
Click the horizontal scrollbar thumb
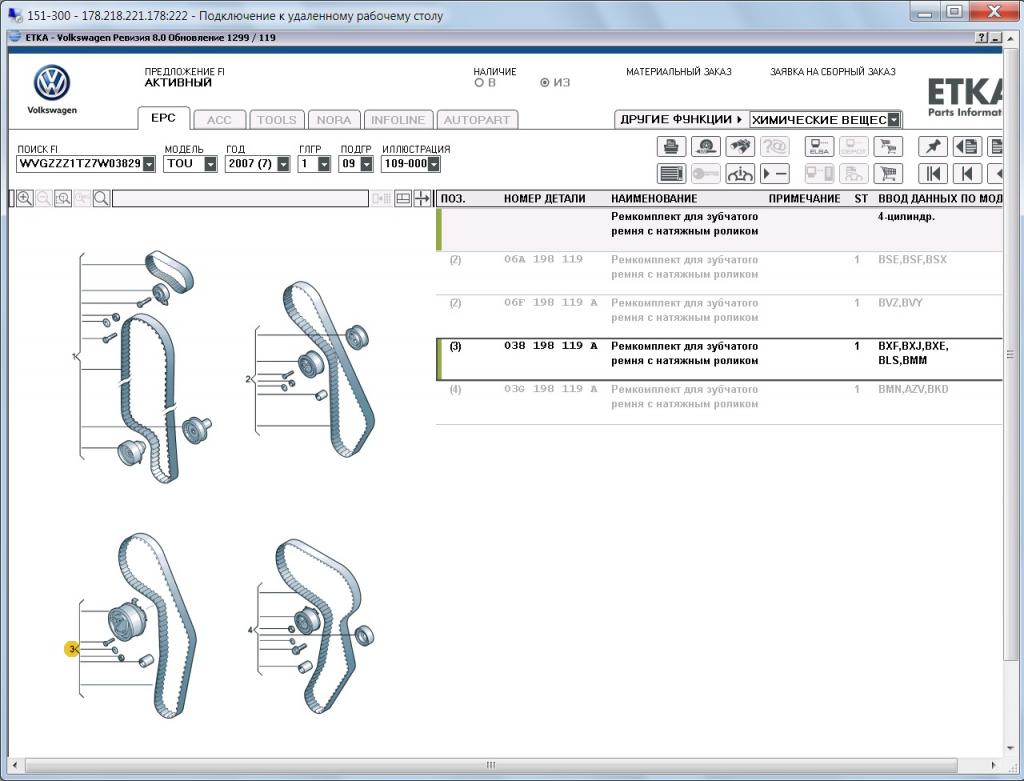point(491,765)
